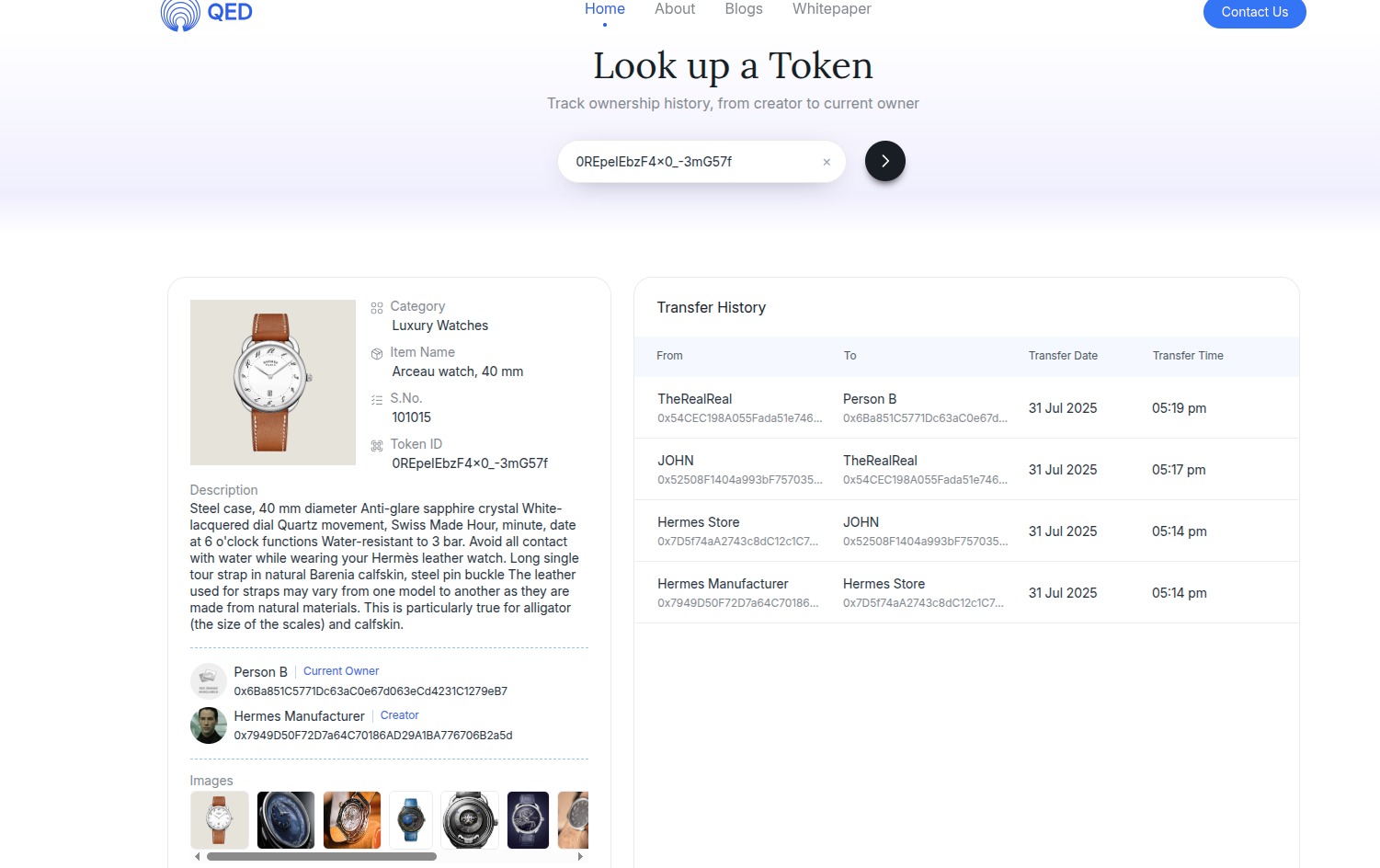Click TheRealReal in the From column
The image size is (1380, 868).
coord(695,399)
